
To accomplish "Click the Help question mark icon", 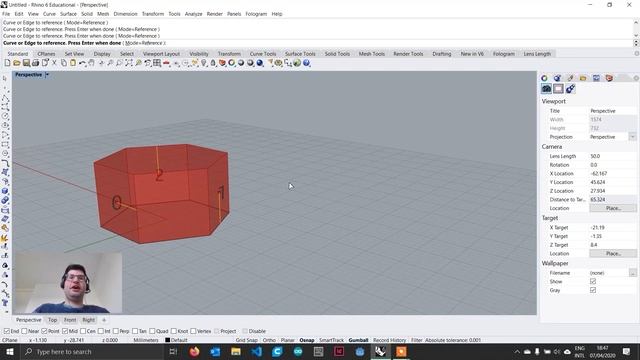I will 307,63.
